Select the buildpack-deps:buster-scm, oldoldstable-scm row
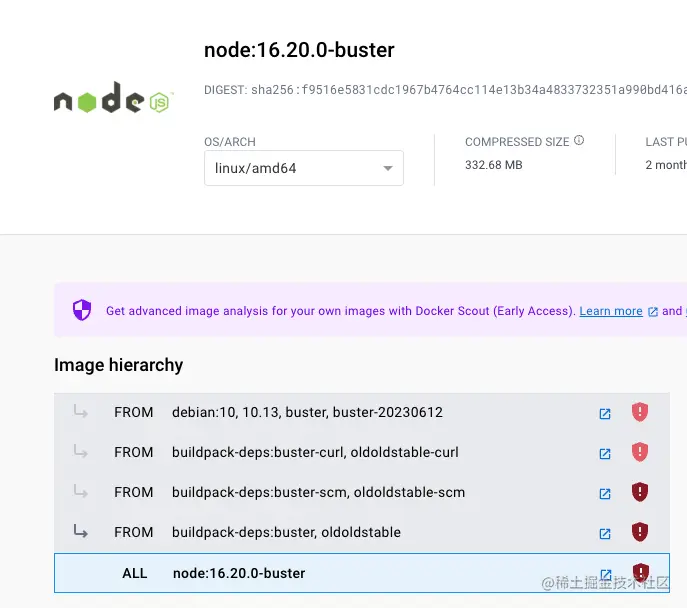687x608 pixels. (x=362, y=492)
